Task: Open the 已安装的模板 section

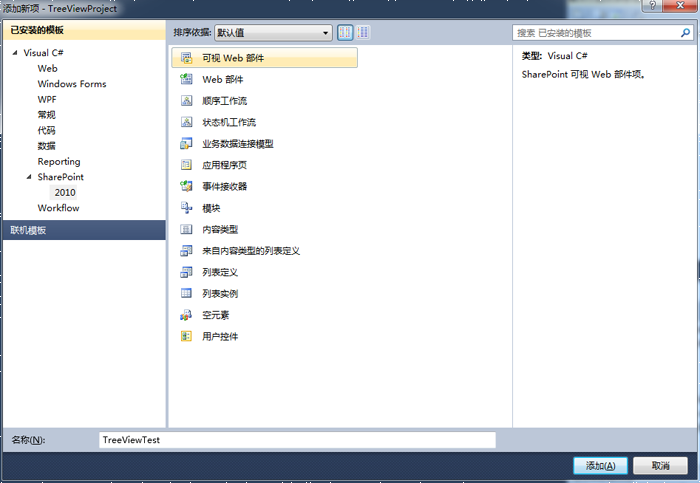Action: 84,30
